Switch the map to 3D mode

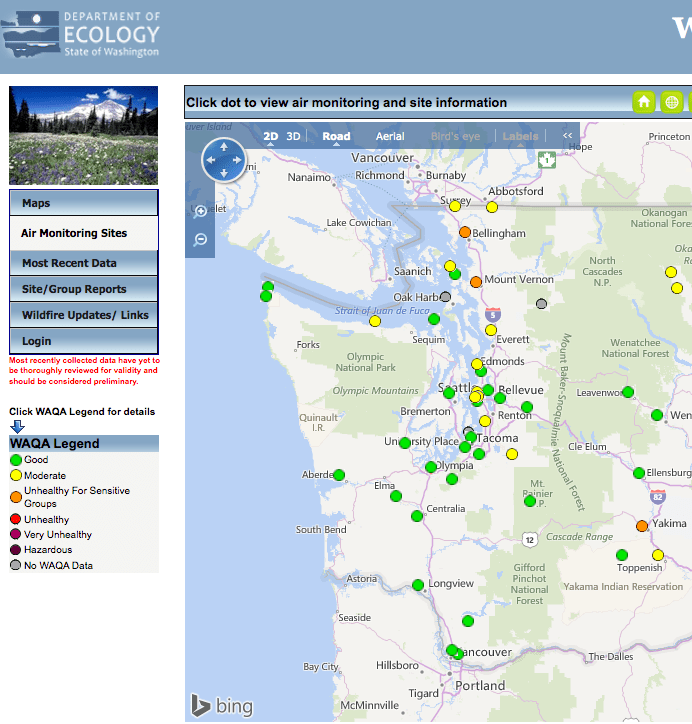tap(293, 136)
